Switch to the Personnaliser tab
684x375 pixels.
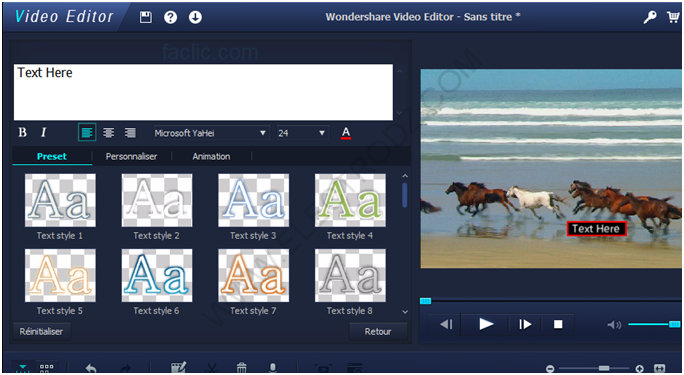(131, 157)
